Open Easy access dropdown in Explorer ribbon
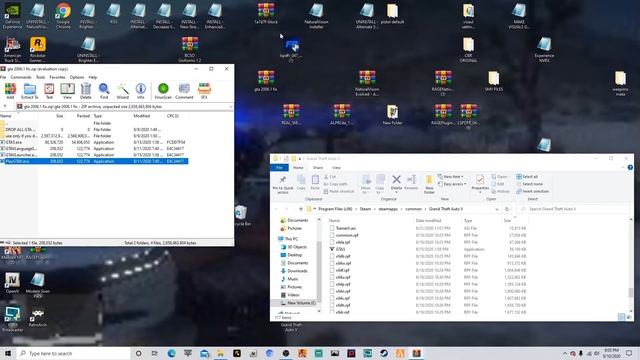The image size is (640, 360). click(x=452, y=184)
